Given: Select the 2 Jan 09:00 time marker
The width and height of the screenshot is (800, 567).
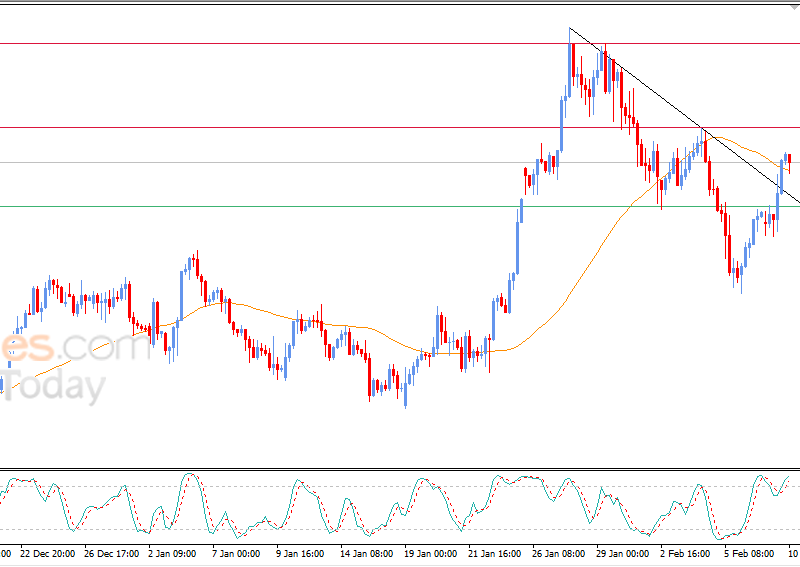Looking at the screenshot, I should click(x=174, y=553).
